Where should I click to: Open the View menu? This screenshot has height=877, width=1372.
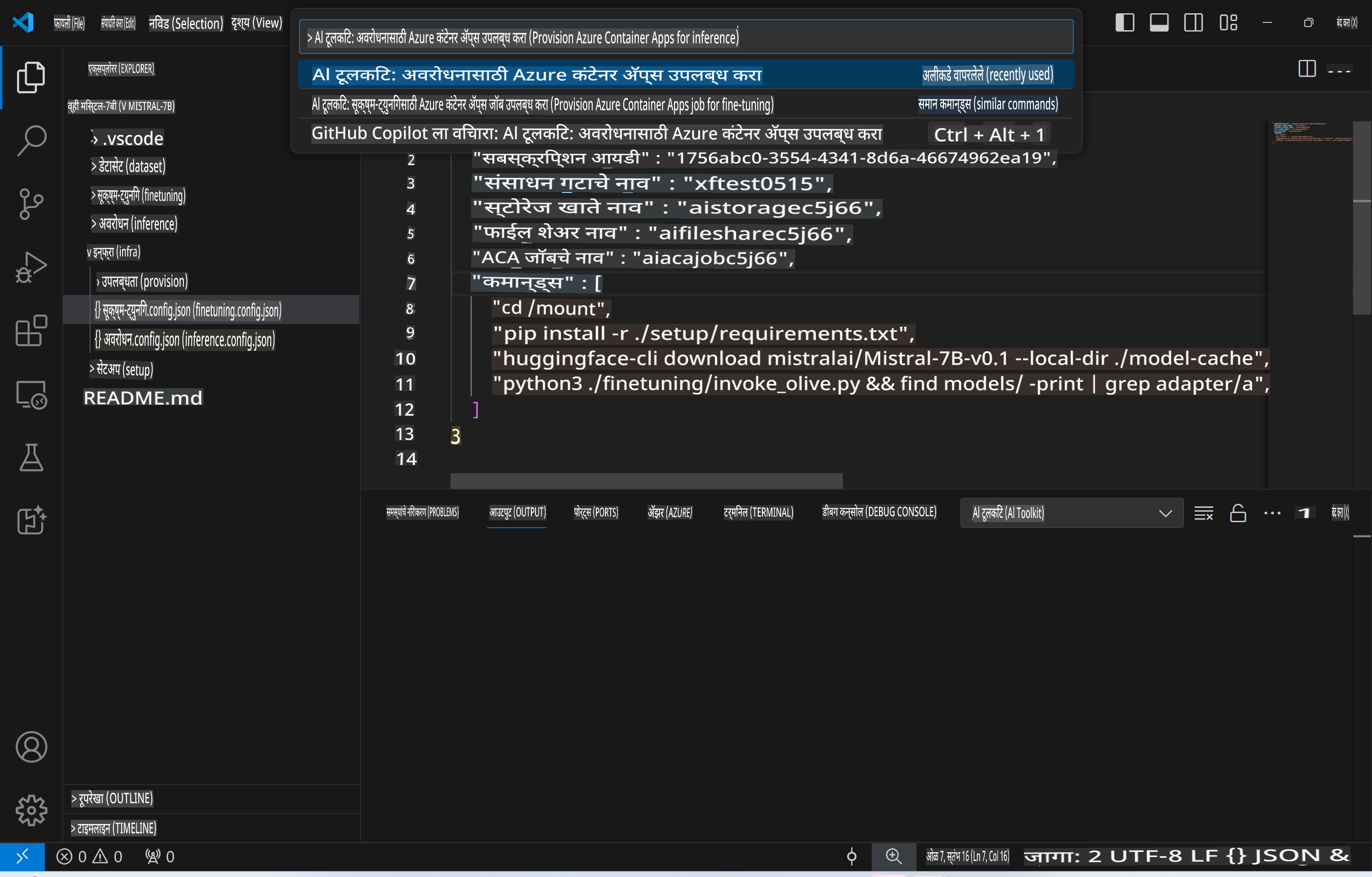257,23
